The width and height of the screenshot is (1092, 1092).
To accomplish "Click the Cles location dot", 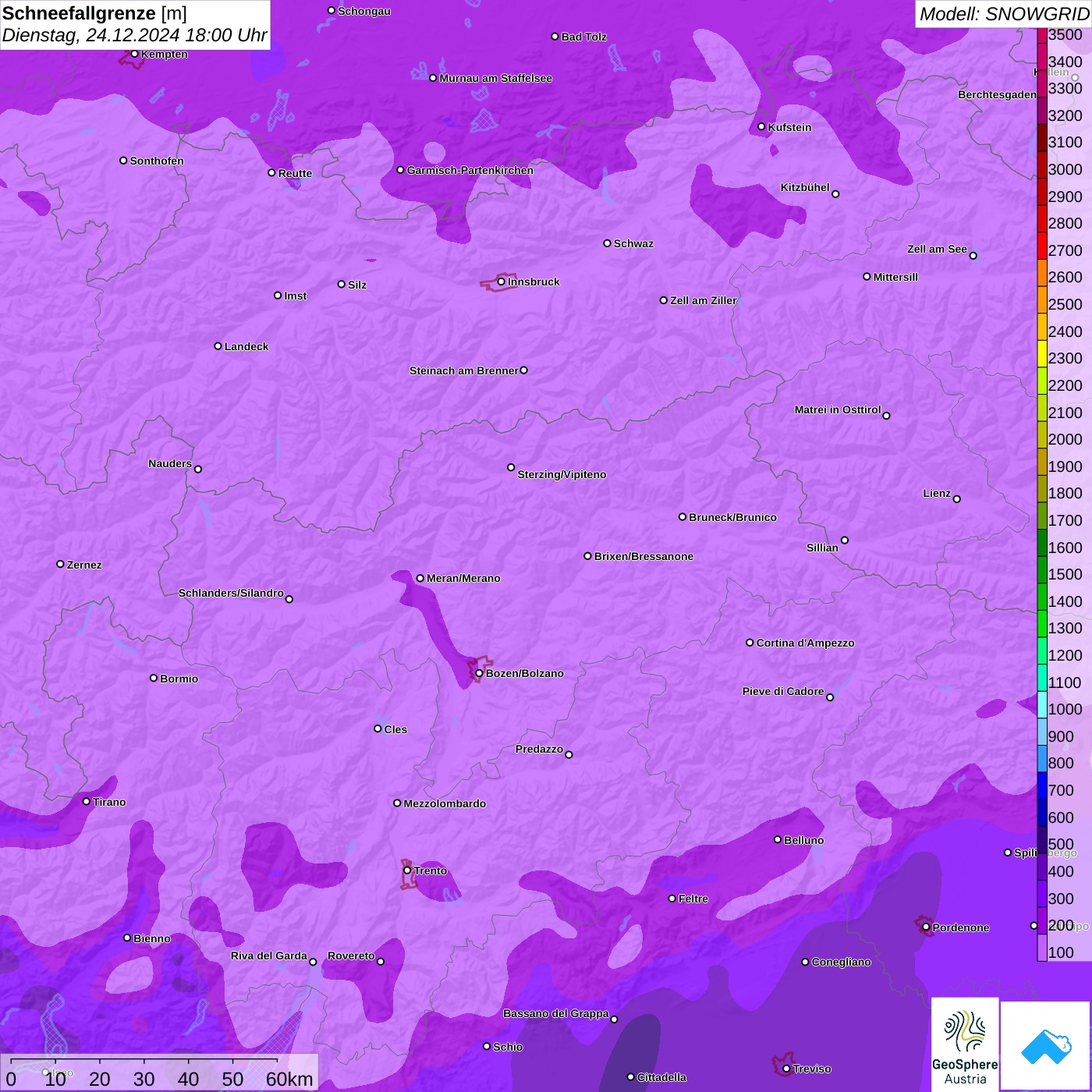I will [378, 729].
